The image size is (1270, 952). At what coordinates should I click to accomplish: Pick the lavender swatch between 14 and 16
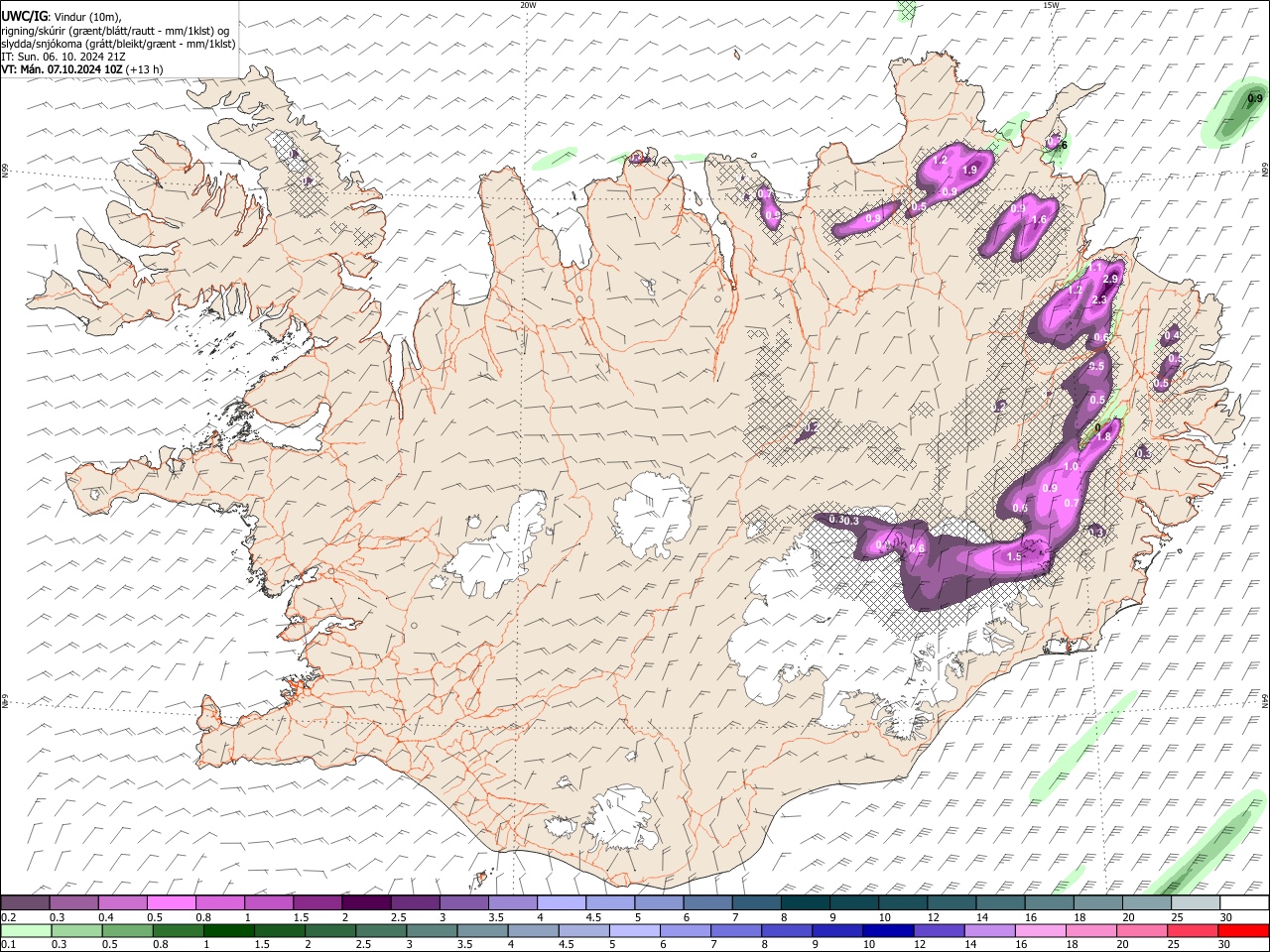[990, 930]
